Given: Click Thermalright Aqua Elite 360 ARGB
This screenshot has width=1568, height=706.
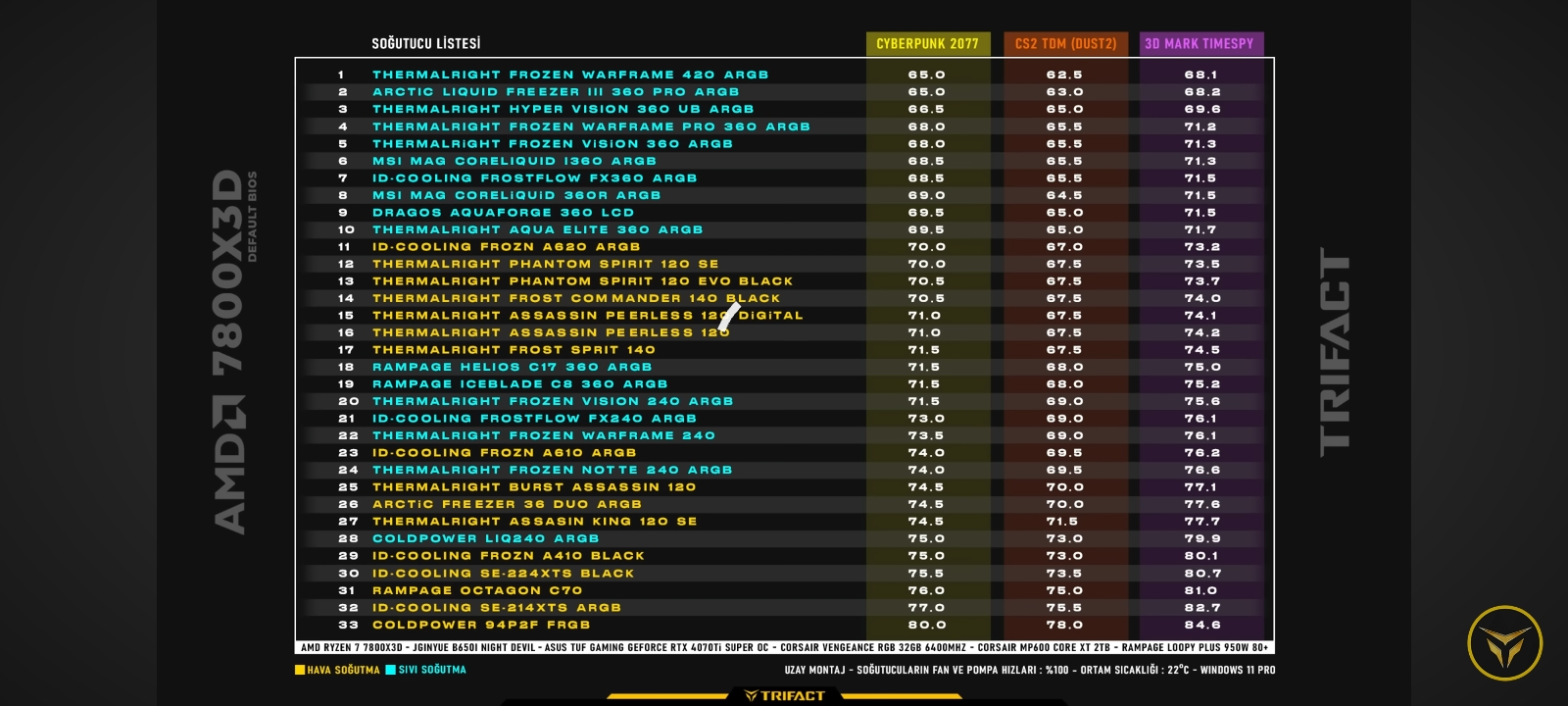Looking at the screenshot, I should coord(538,229).
